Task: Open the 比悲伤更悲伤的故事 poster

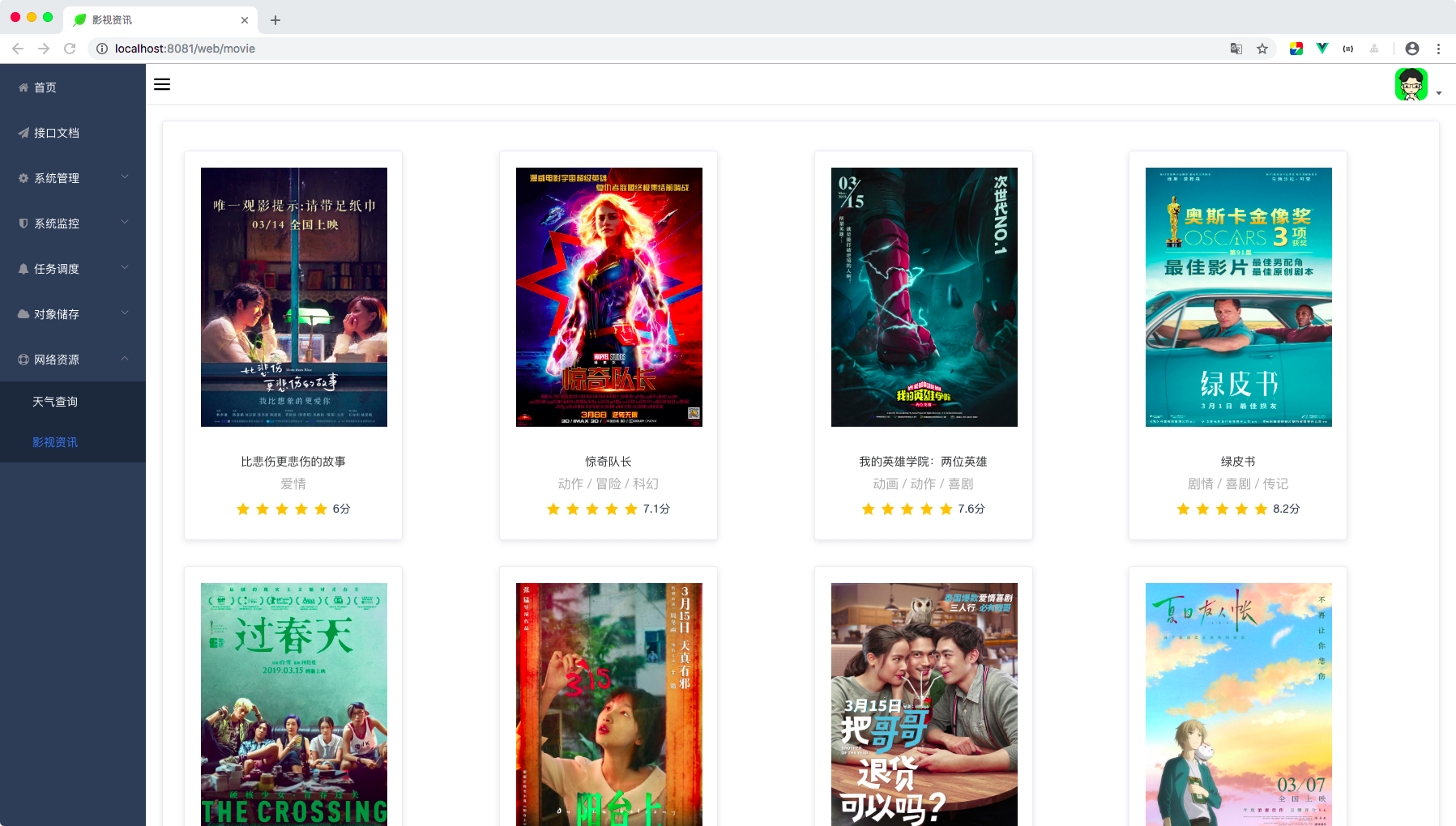Action: point(294,297)
